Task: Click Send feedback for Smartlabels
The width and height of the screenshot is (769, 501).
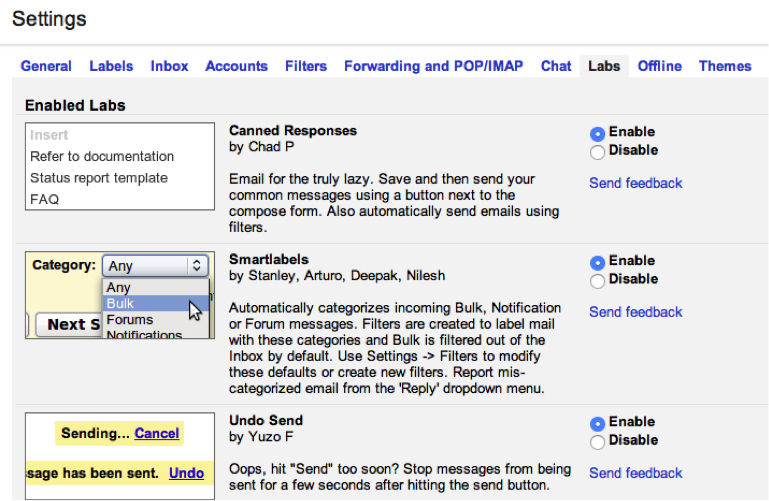Action: click(635, 312)
